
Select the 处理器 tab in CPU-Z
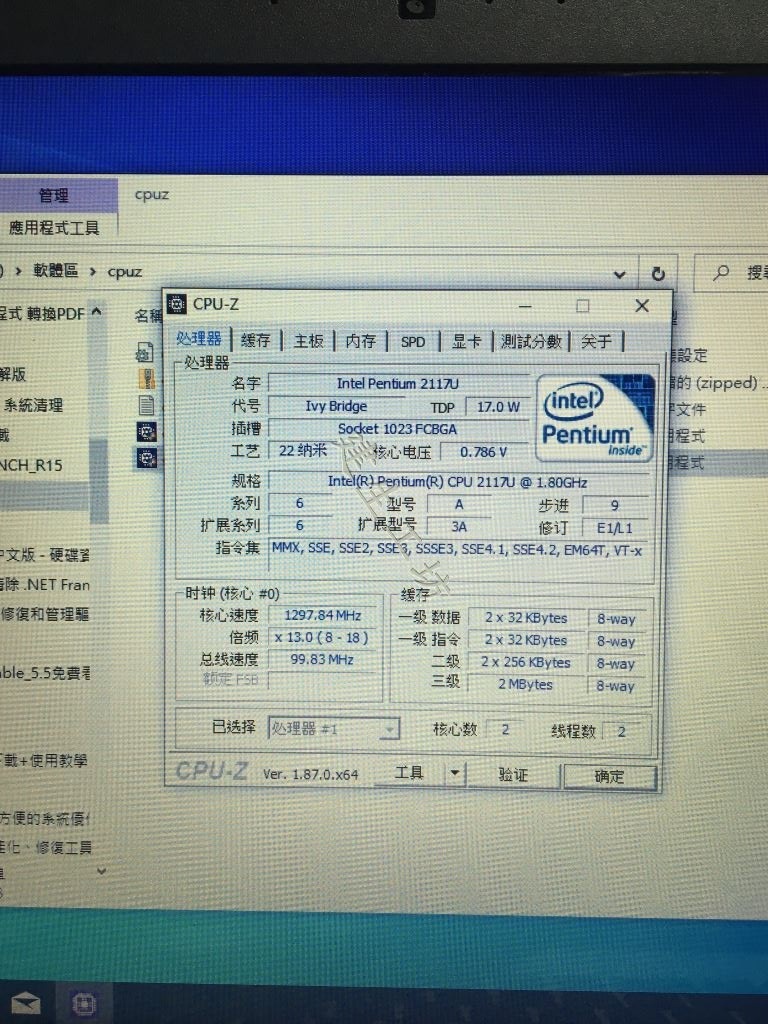[x=199, y=339]
